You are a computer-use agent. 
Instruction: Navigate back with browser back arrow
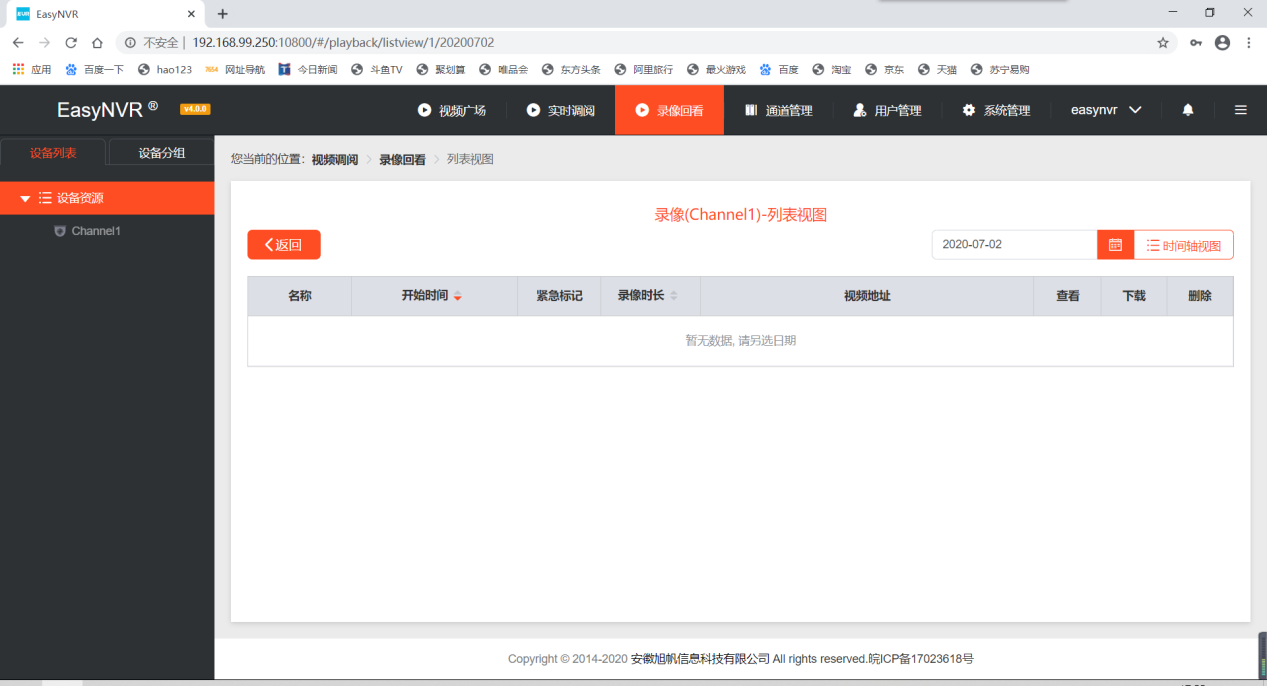(x=18, y=43)
